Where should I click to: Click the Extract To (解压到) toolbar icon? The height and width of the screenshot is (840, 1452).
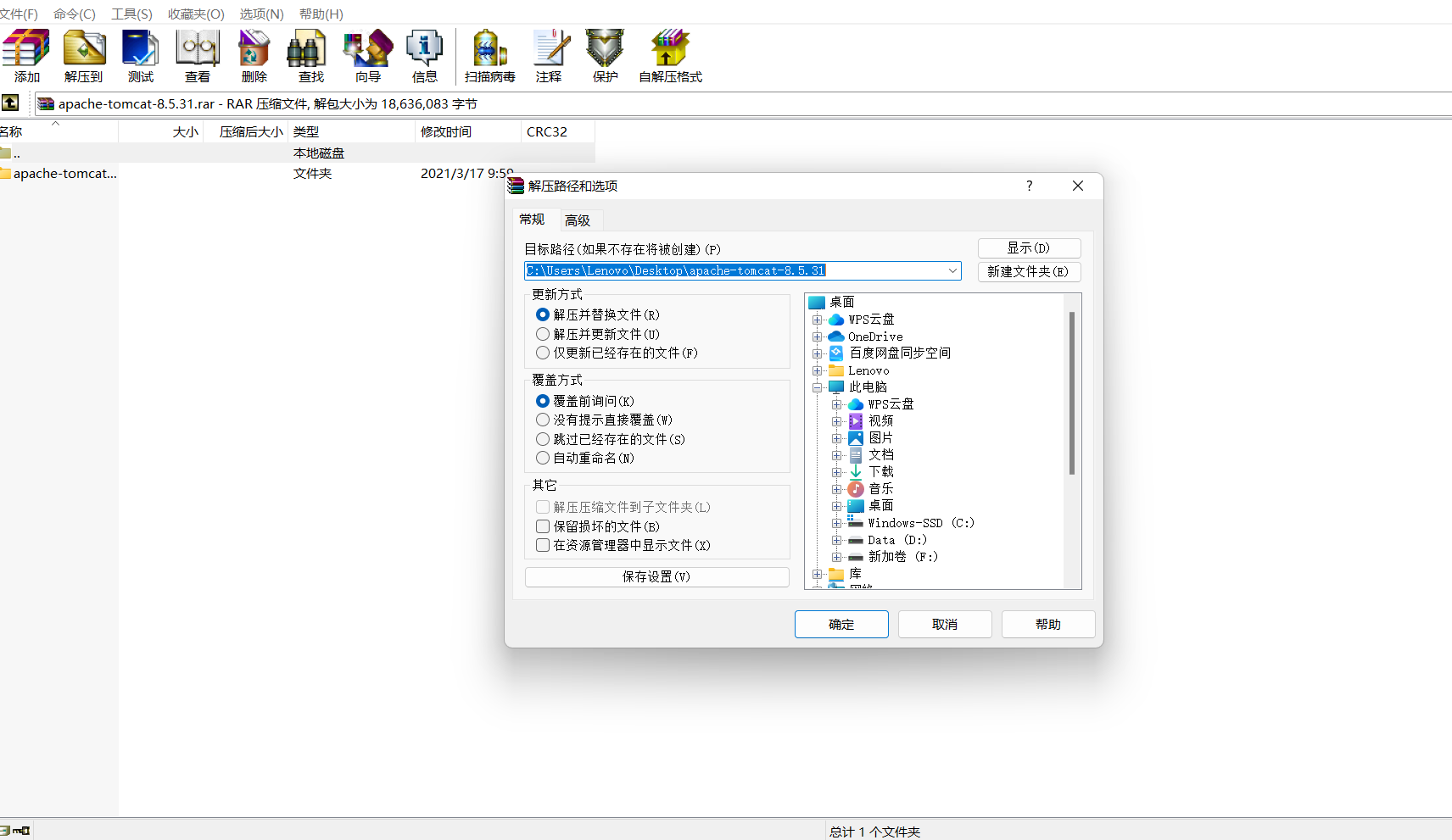[83, 48]
